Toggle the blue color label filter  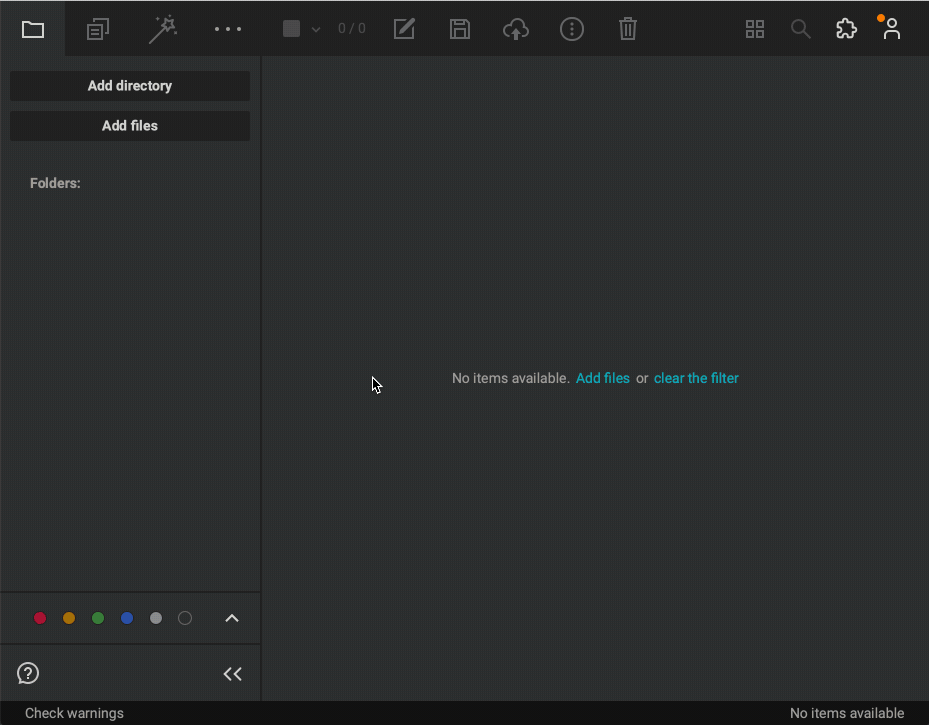click(127, 618)
